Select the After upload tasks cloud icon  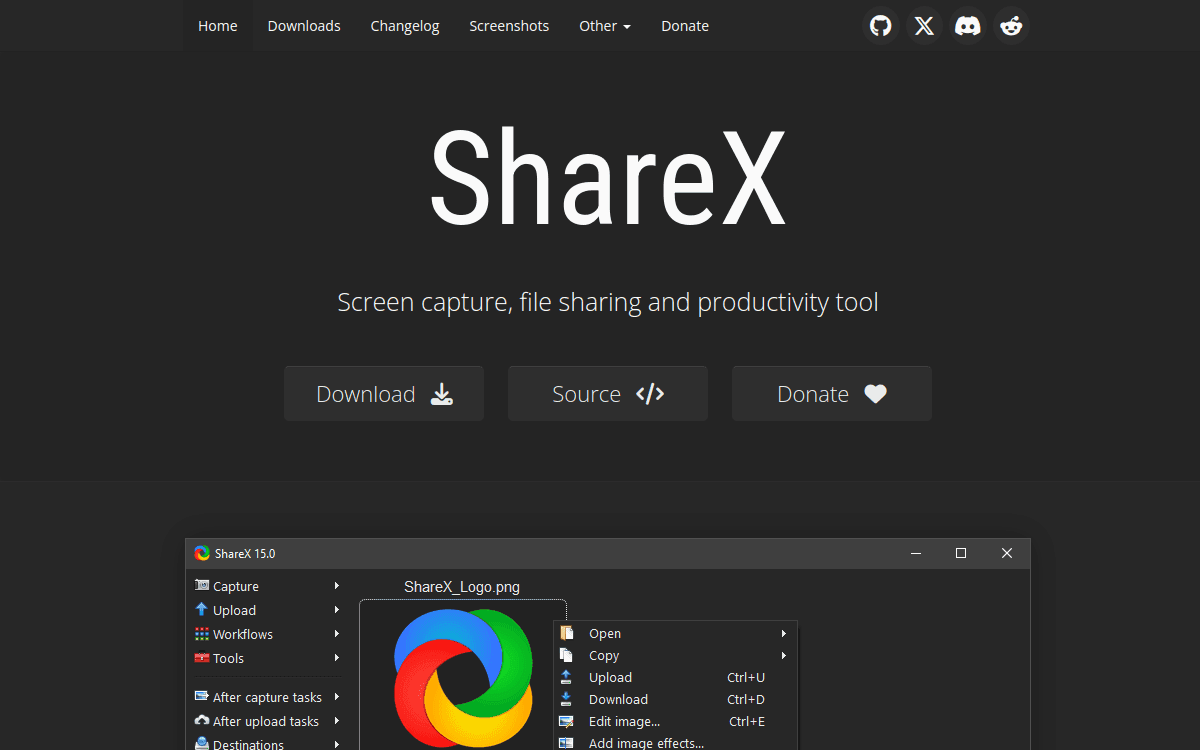[202, 721]
